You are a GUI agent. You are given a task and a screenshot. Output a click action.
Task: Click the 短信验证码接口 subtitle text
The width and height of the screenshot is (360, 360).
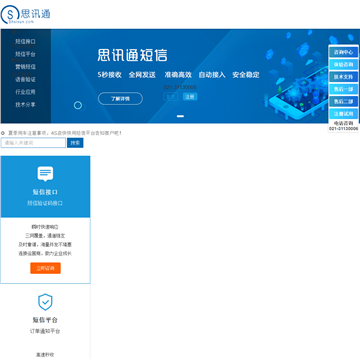pos(45,203)
